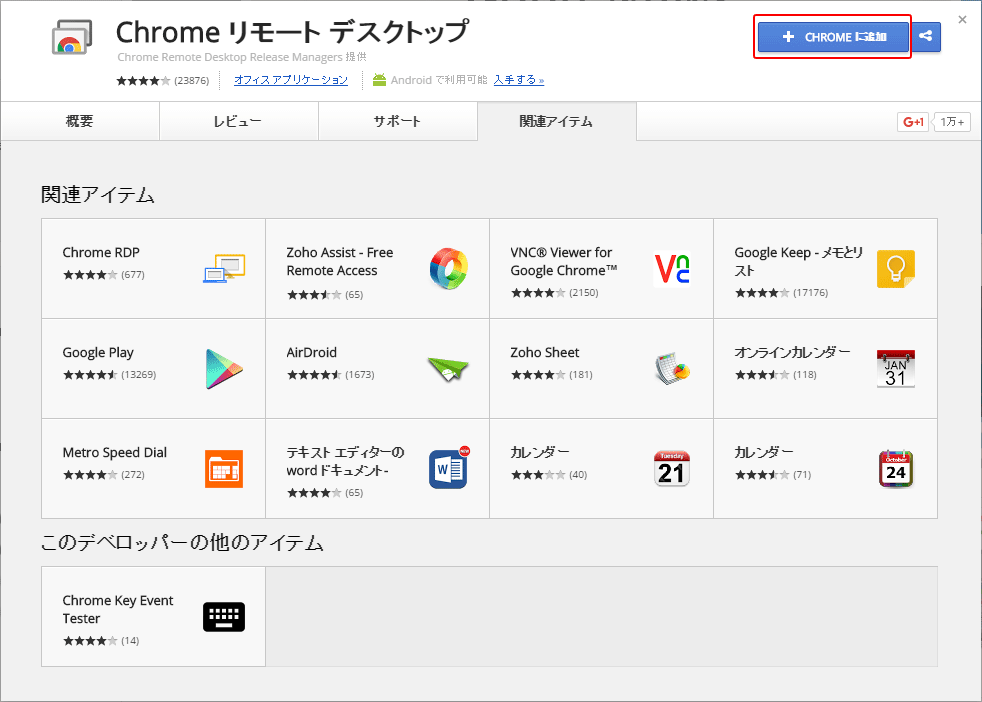Click the VNC Viewer logo icon
The image size is (982, 702).
(672, 268)
